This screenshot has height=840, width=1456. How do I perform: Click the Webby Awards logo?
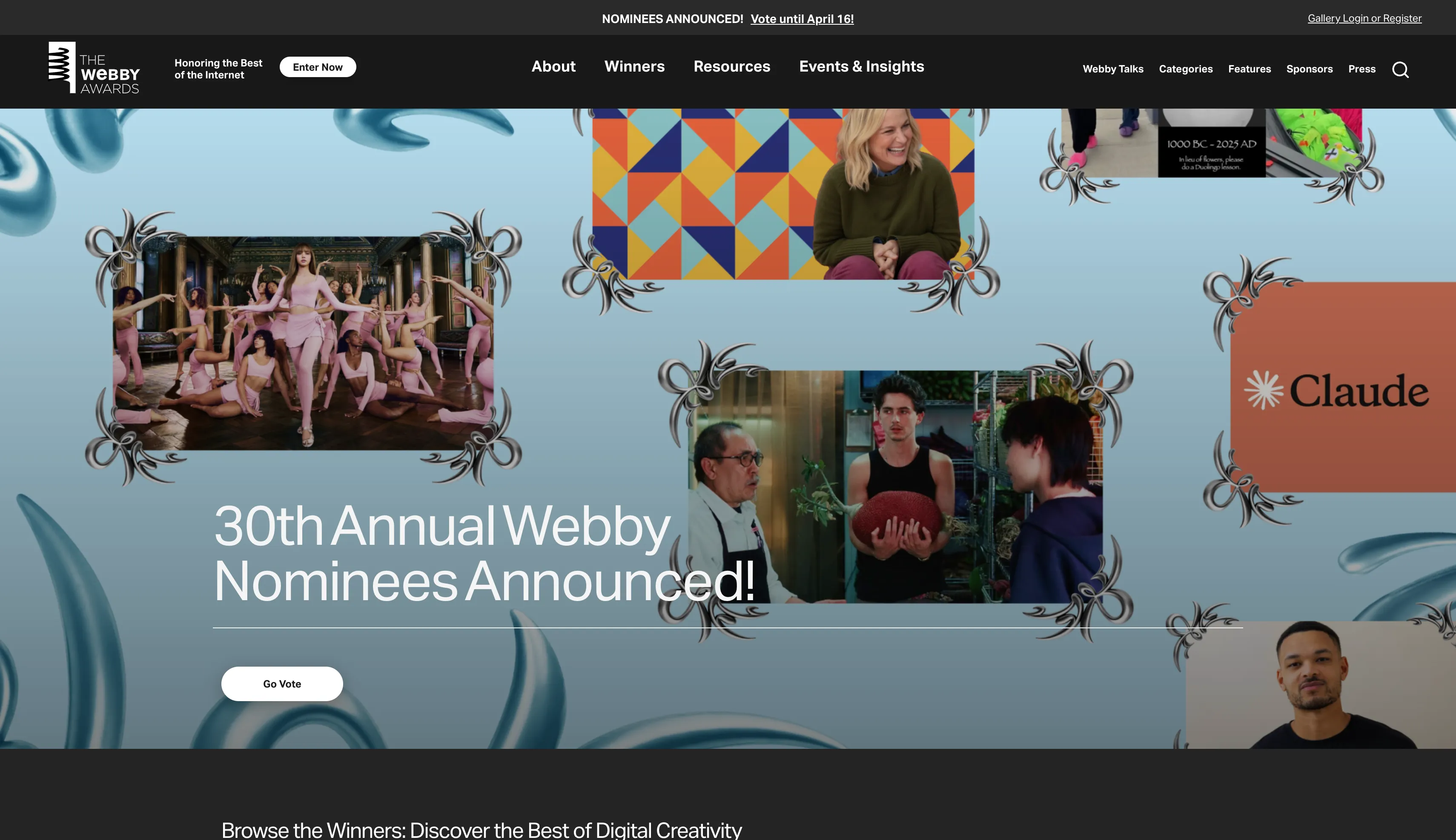click(x=94, y=67)
